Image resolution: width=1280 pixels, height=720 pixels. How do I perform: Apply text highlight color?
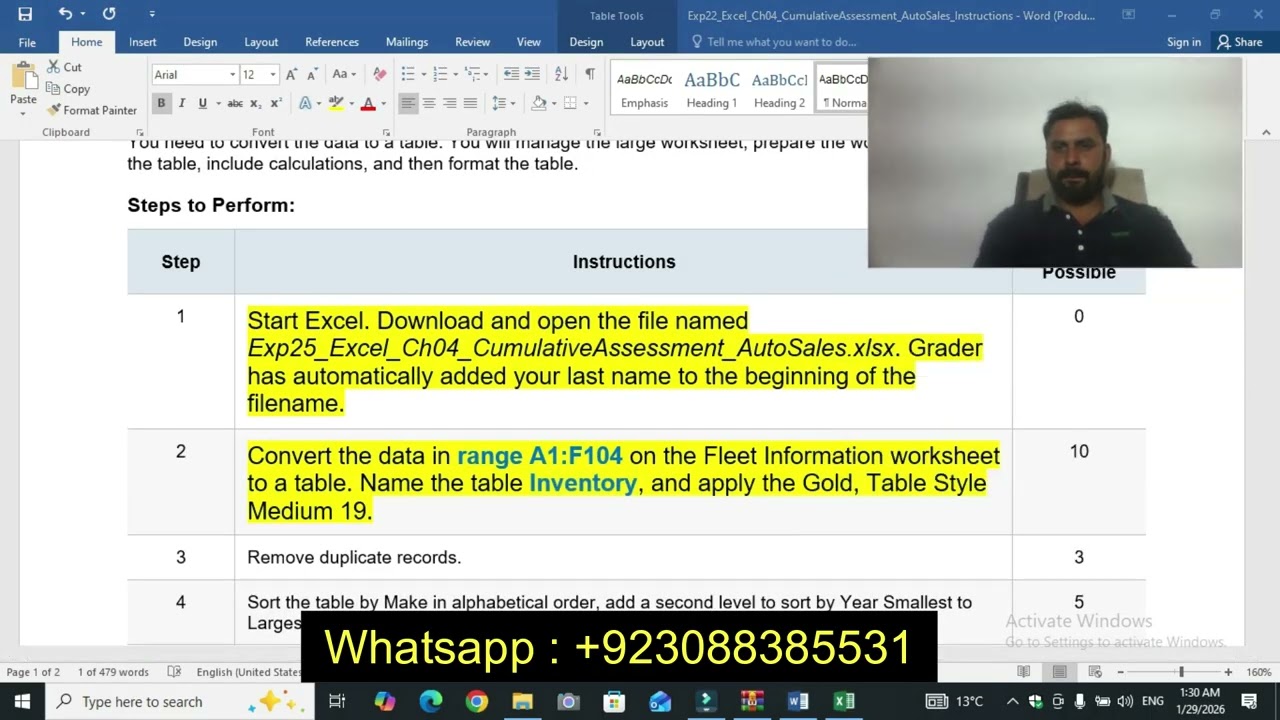(x=336, y=103)
